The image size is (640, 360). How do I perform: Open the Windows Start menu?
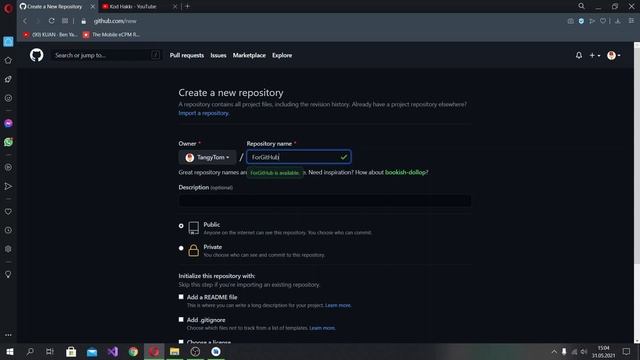coord(10,351)
